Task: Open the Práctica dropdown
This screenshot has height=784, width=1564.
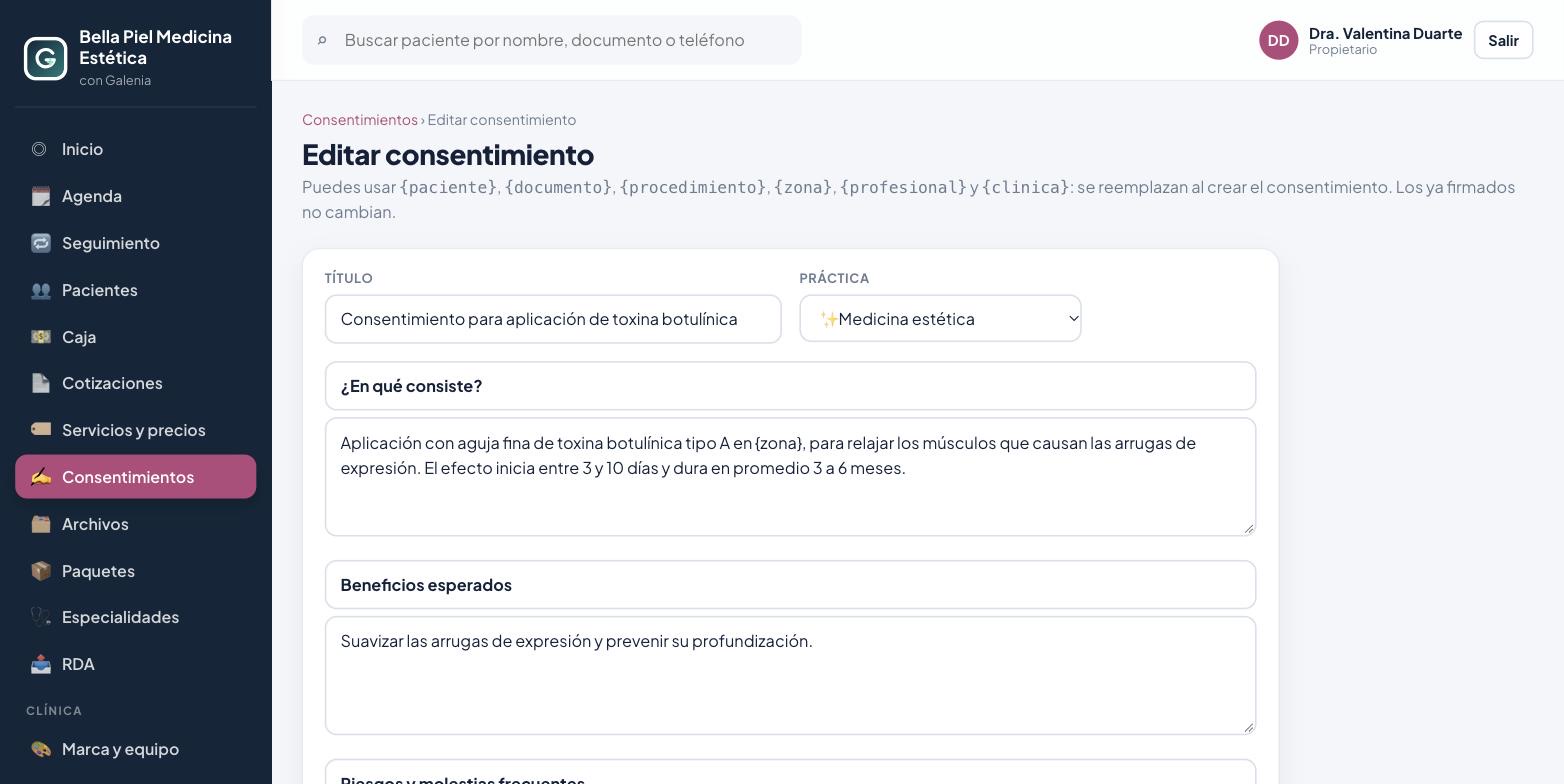Action: pos(940,319)
